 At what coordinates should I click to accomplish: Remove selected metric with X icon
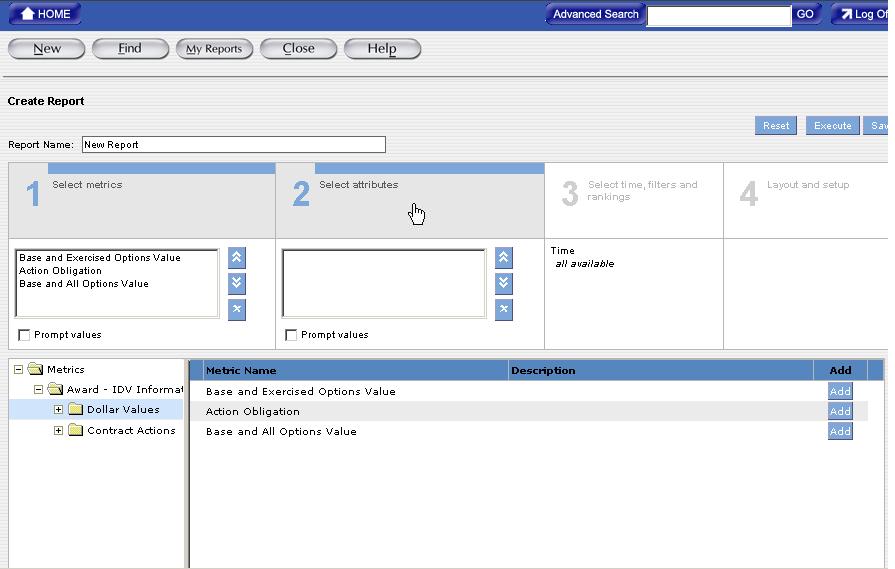236,309
